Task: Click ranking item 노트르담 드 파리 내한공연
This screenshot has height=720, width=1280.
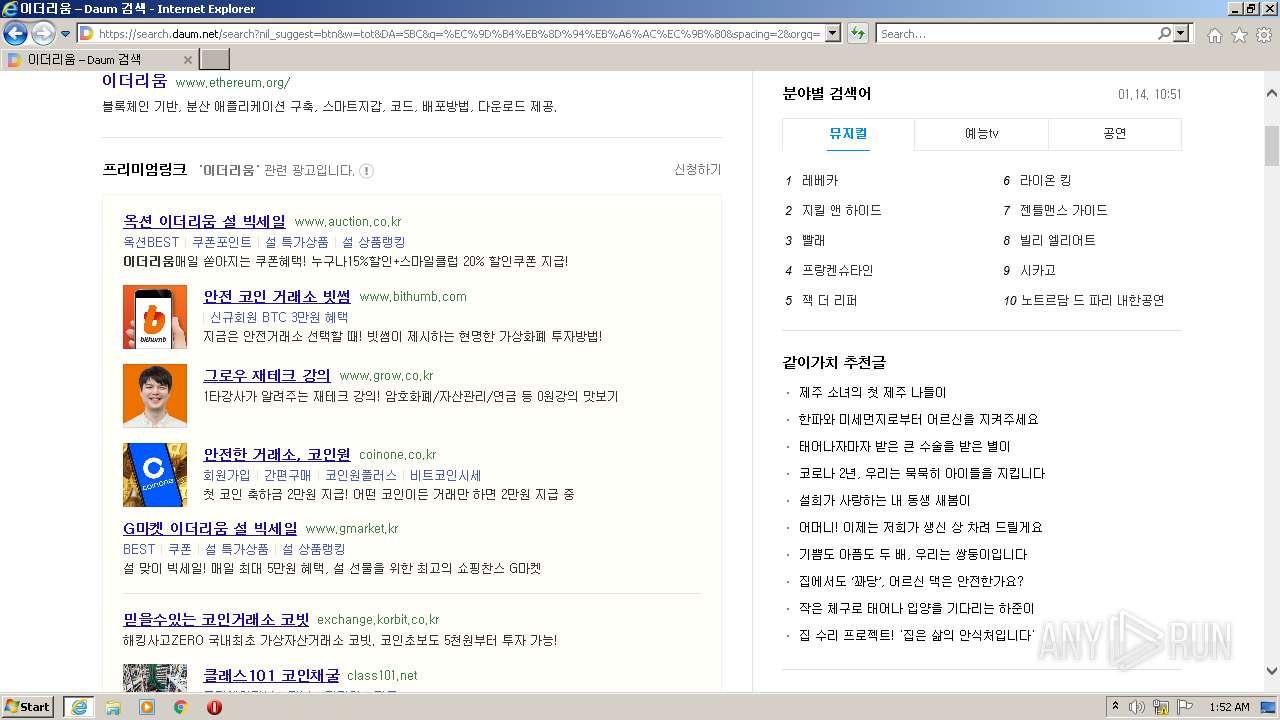Action: [x=1092, y=301]
